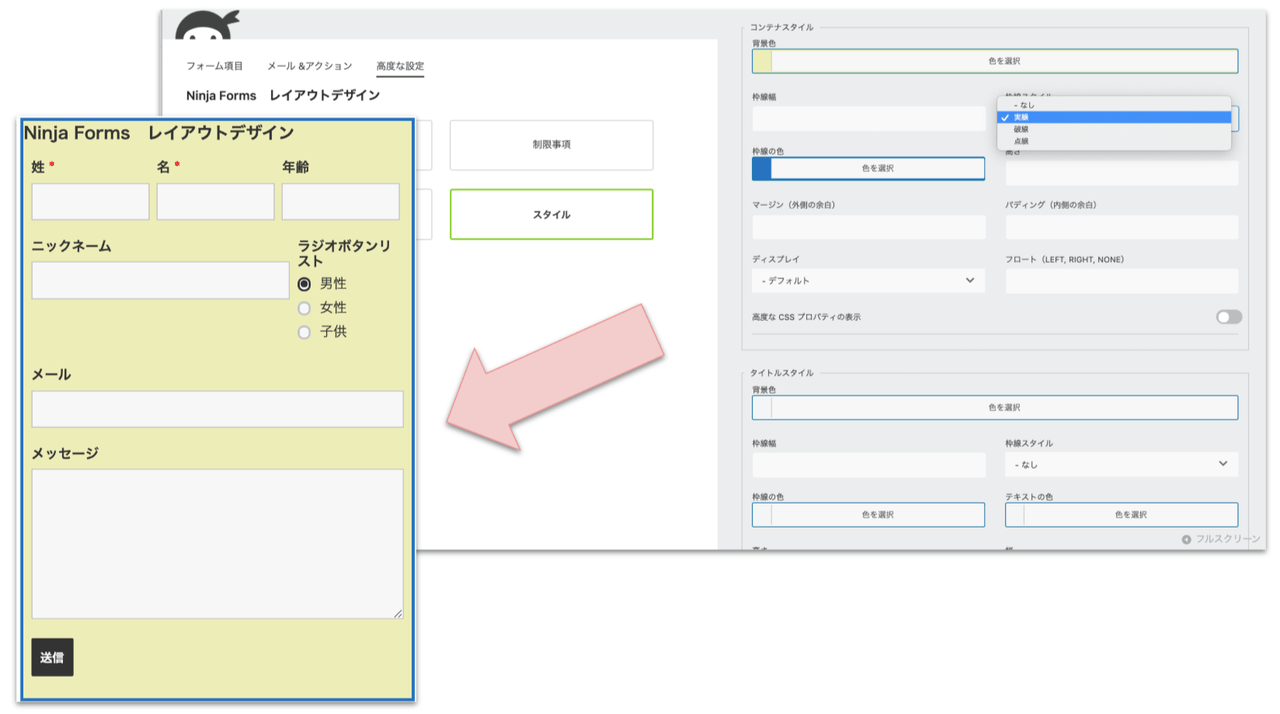Click into the 年齢 field in form preview

(340, 202)
